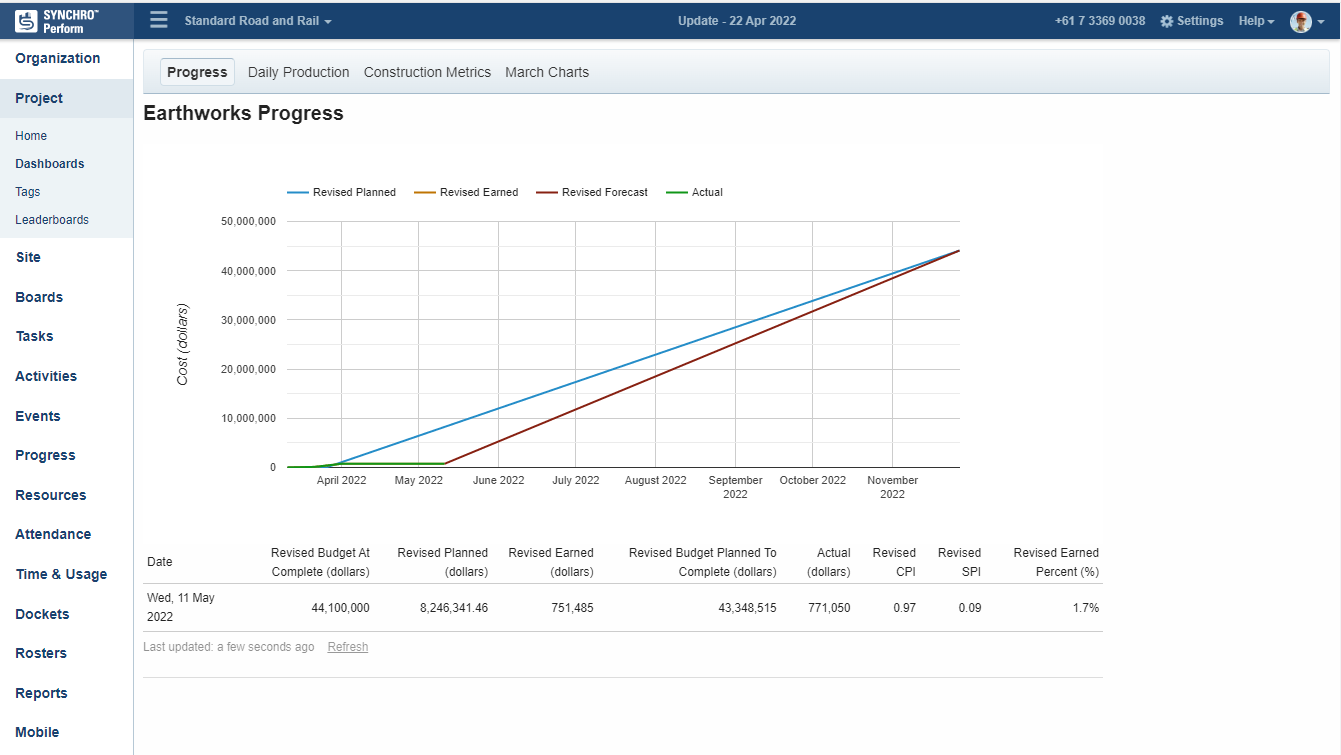Open the Help dropdown menu

click(1256, 21)
